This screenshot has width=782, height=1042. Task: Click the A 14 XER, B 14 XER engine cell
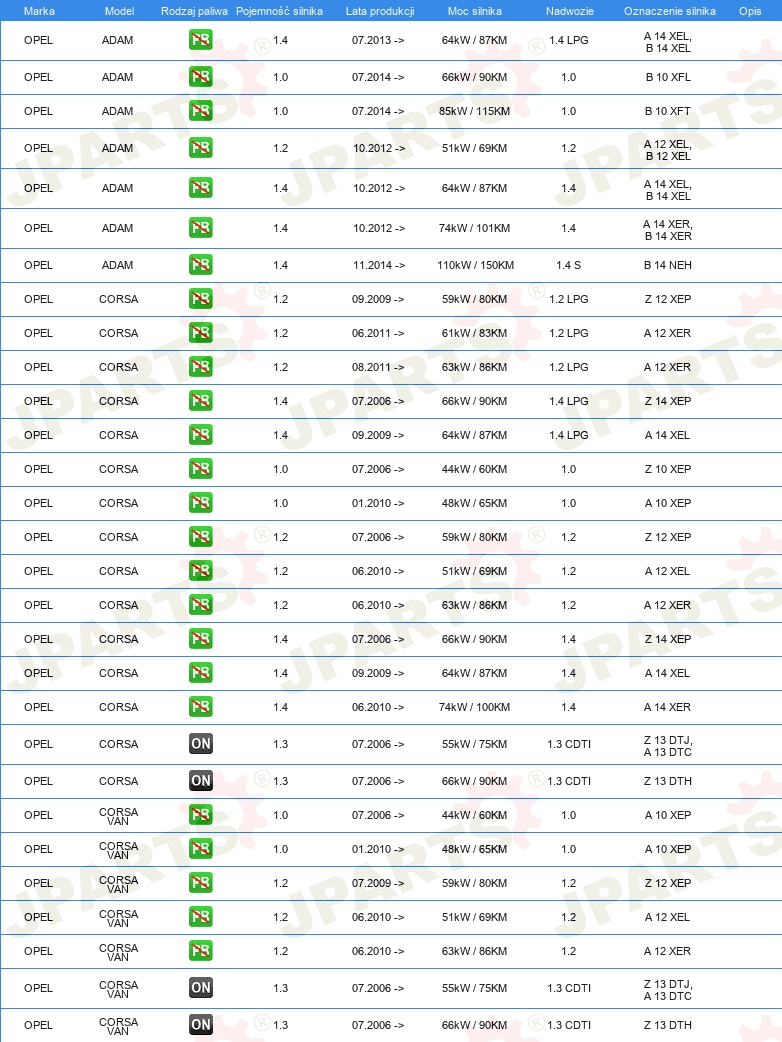[668, 230]
